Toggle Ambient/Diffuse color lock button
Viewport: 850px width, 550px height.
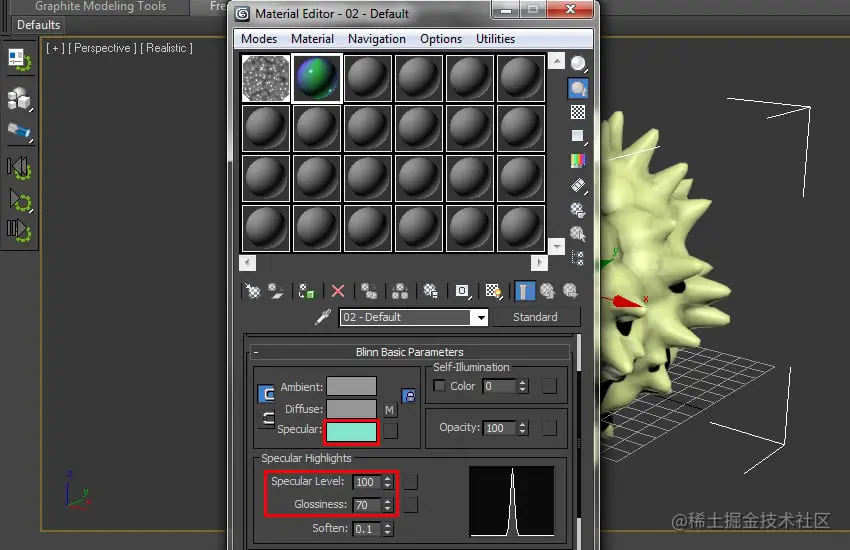(409, 396)
